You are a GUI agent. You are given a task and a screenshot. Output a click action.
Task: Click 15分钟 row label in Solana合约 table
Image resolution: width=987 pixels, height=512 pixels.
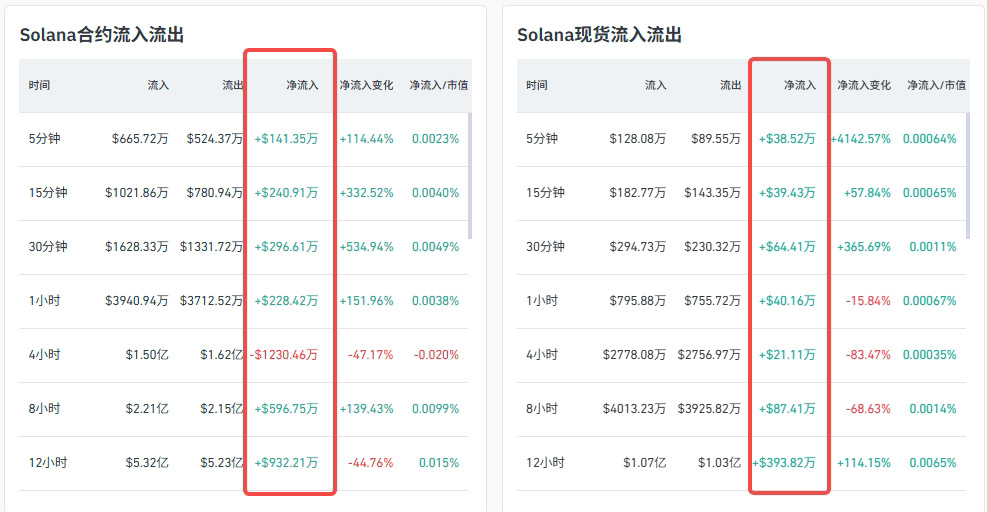[x=47, y=193]
